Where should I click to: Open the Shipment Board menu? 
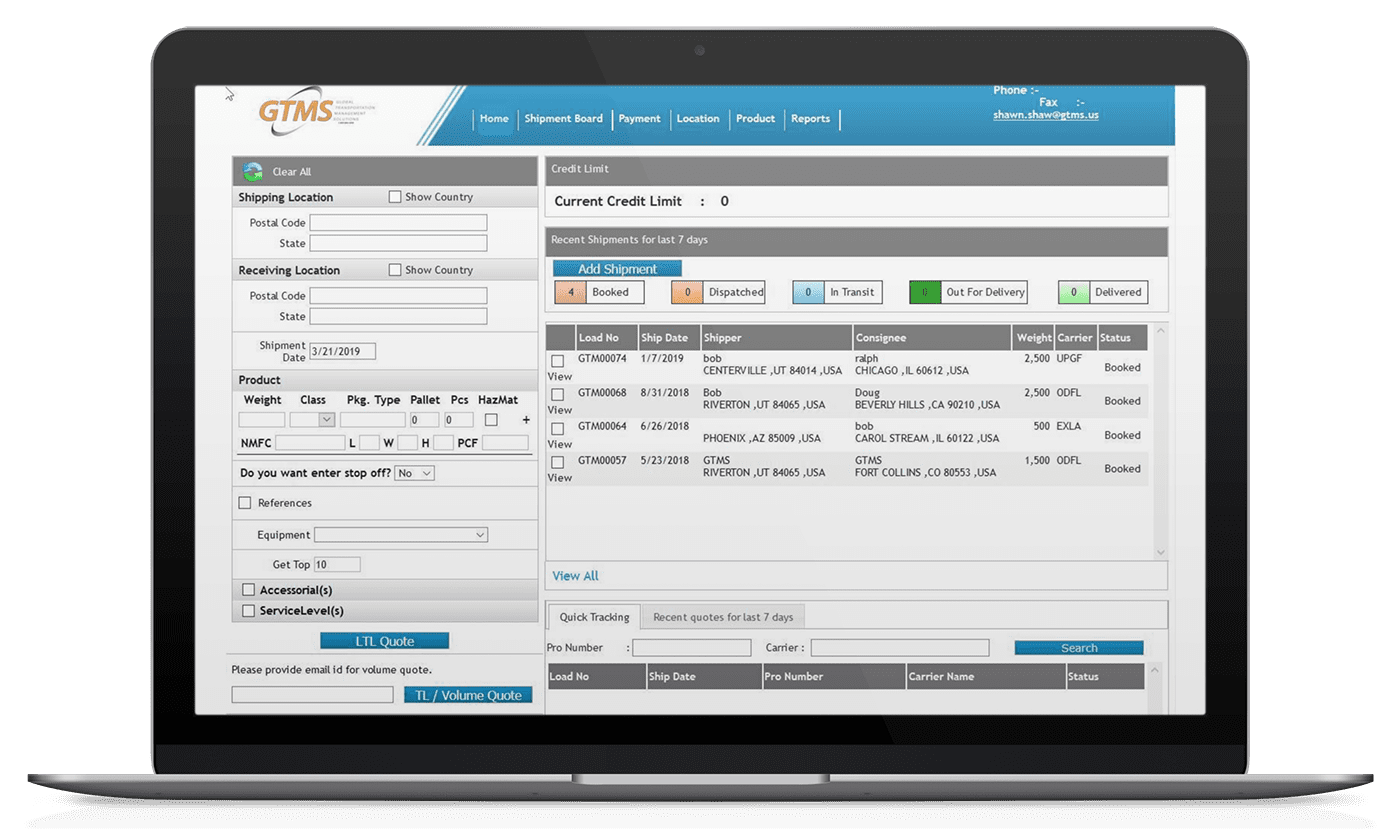coord(564,119)
